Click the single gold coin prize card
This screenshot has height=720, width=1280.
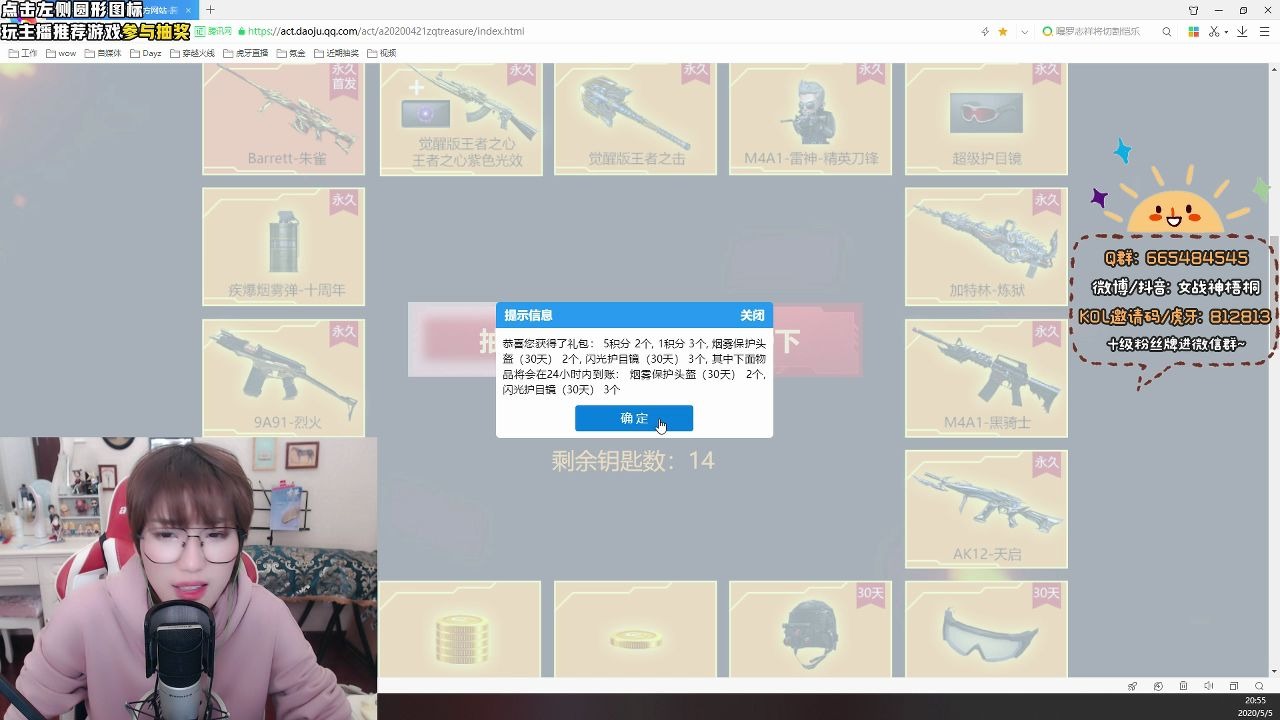pos(635,629)
